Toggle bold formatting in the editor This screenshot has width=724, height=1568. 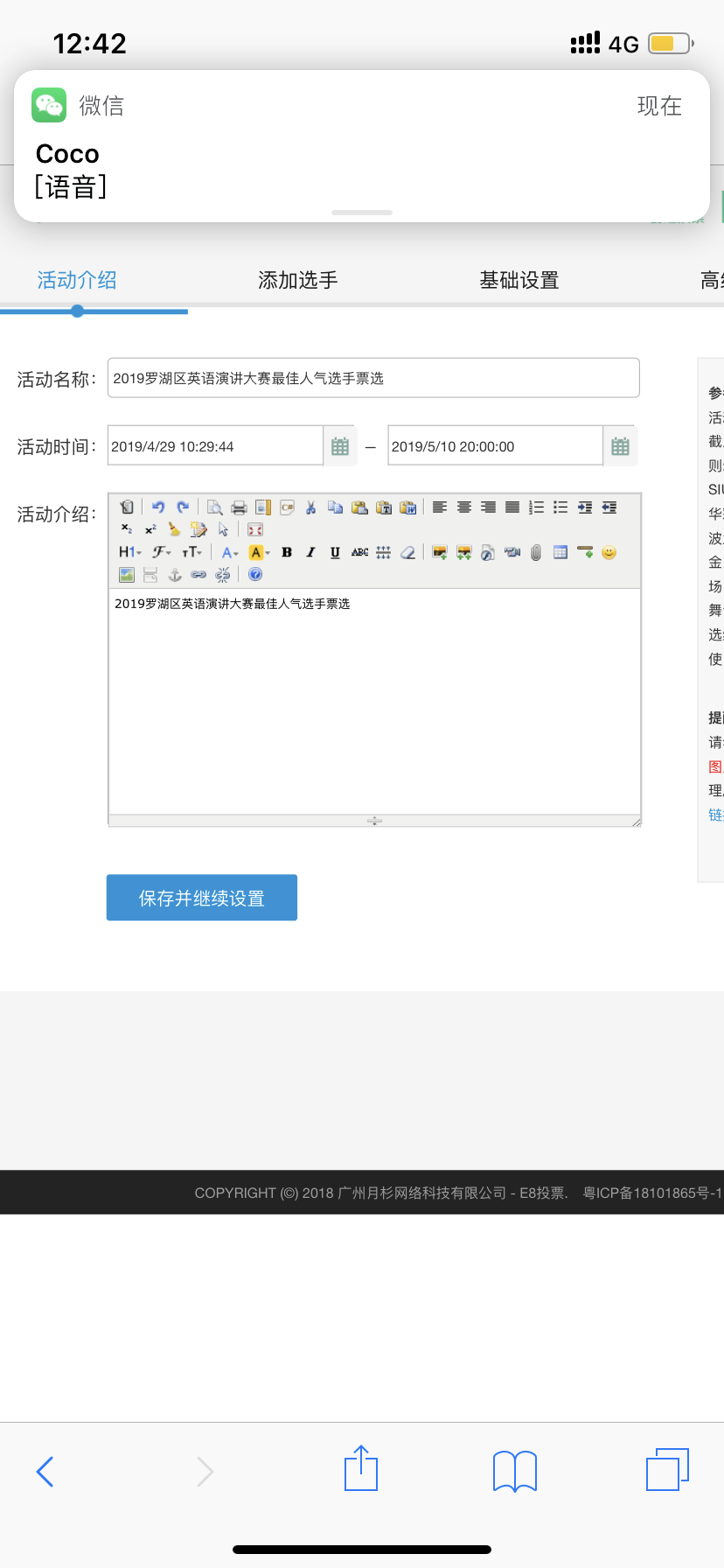click(287, 552)
